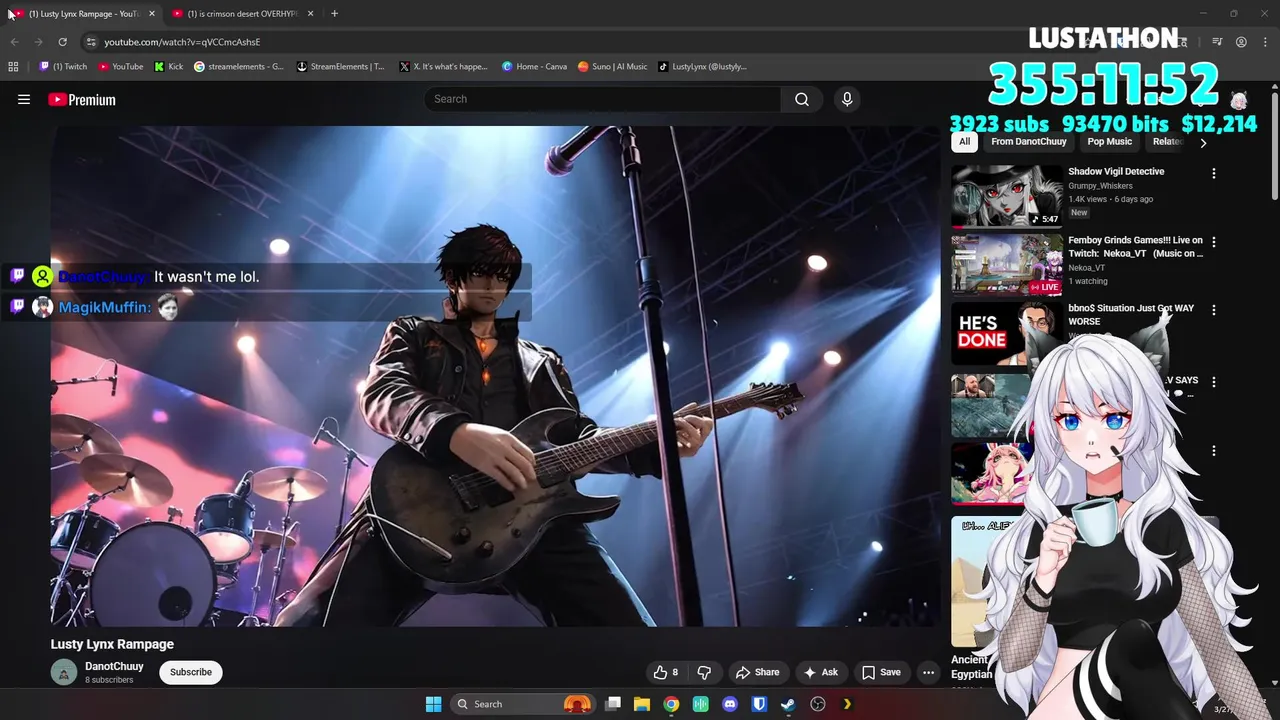Select the All filter chip

(x=964, y=142)
